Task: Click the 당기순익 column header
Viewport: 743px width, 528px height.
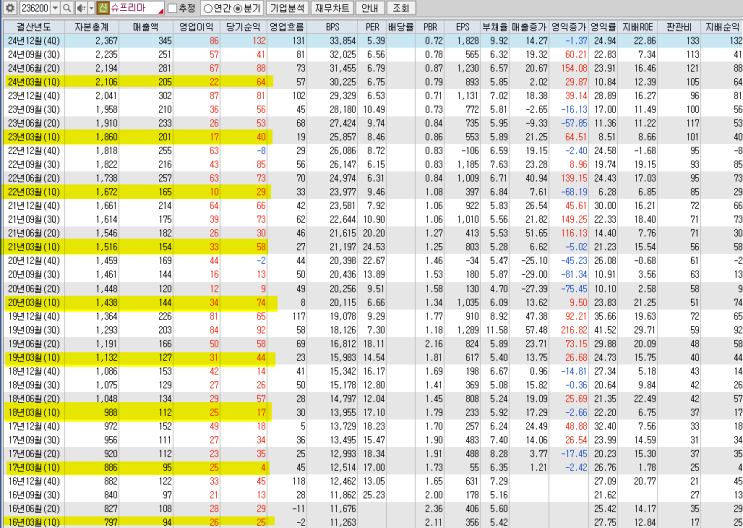Action: tap(244, 27)
